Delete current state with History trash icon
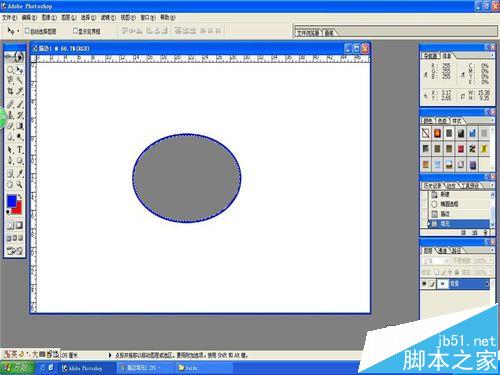The height and width of the screenshot is (375, 500). [485, 232]
